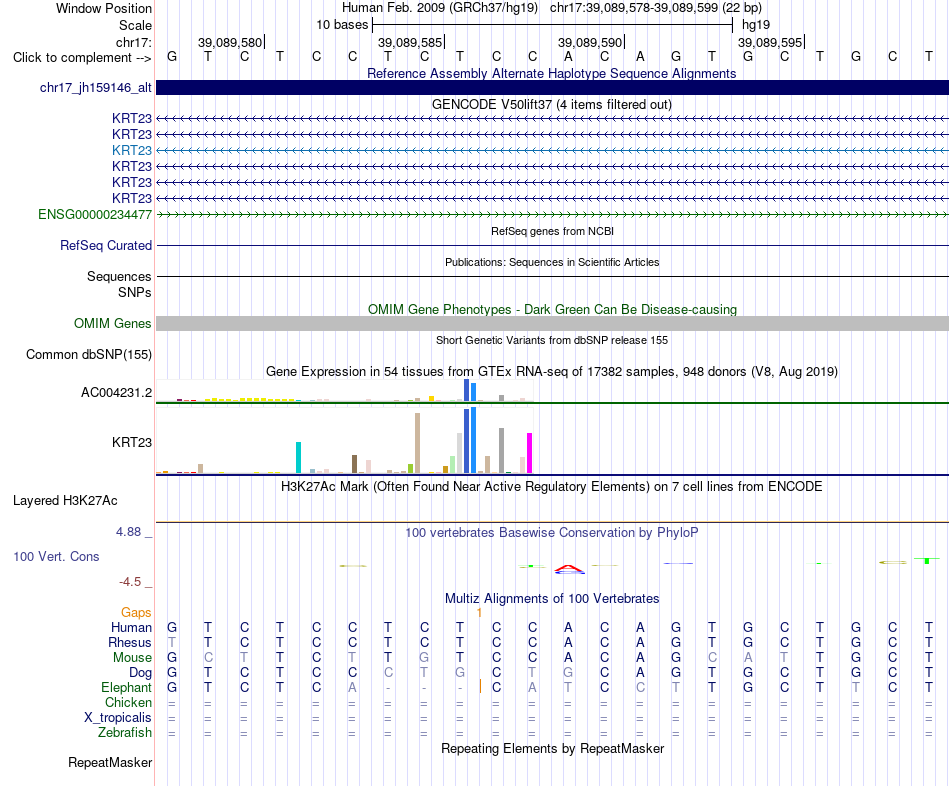
Task: Click the cyan bar in KRT23 expression chart
Action: (298, 458)
